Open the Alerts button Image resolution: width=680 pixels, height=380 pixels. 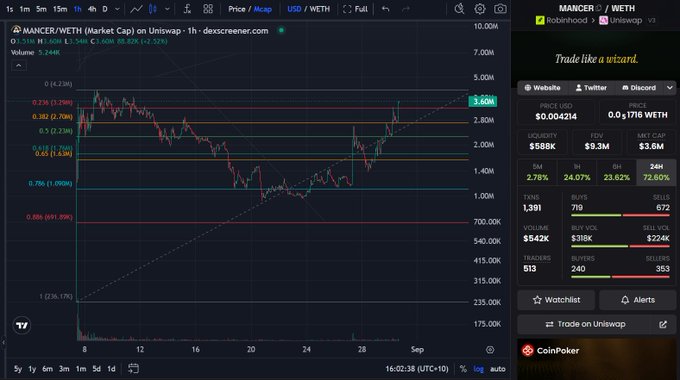pos(638,300)
